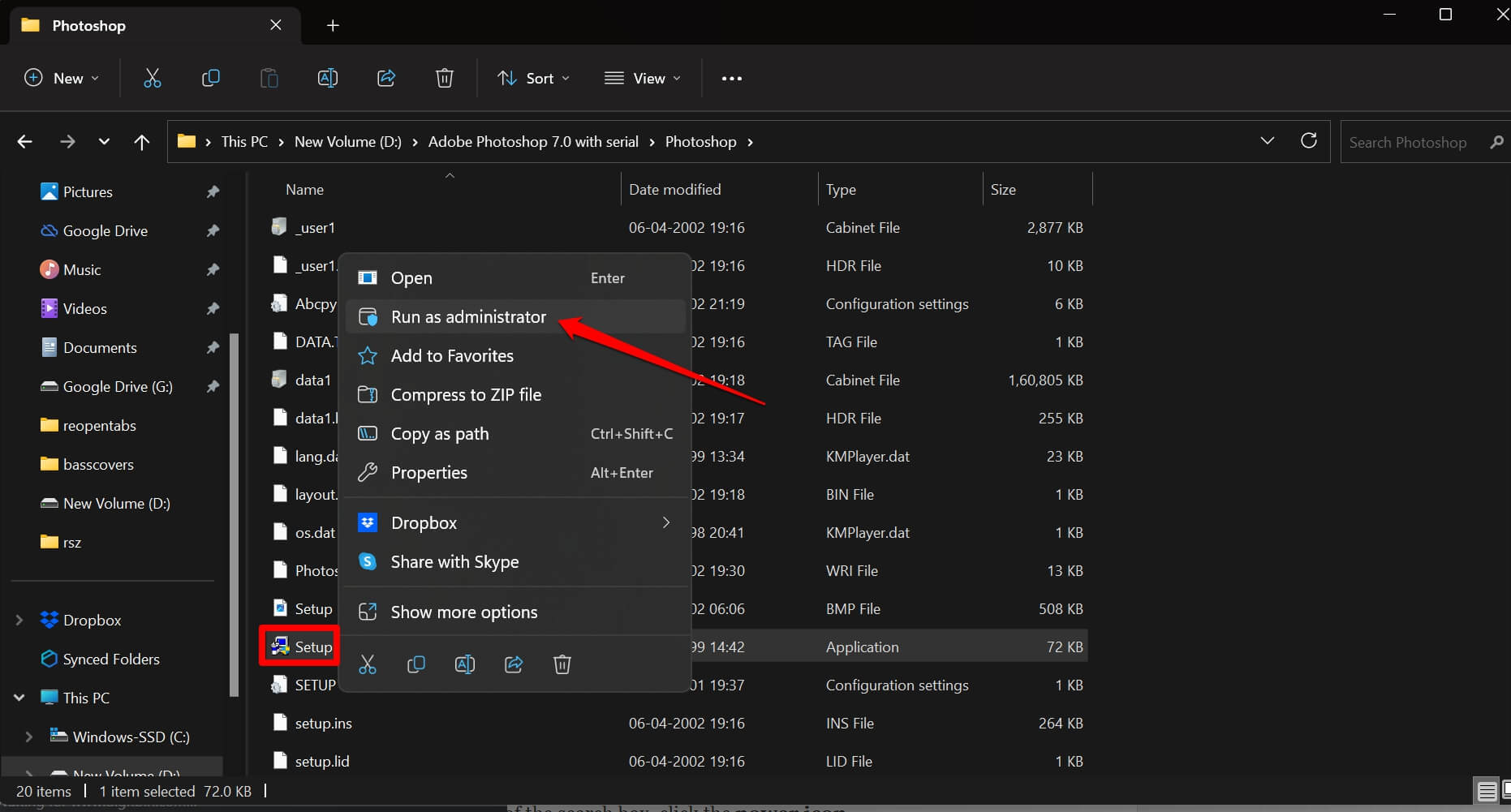Unpin Music from quick access

(x=213, y=269)
